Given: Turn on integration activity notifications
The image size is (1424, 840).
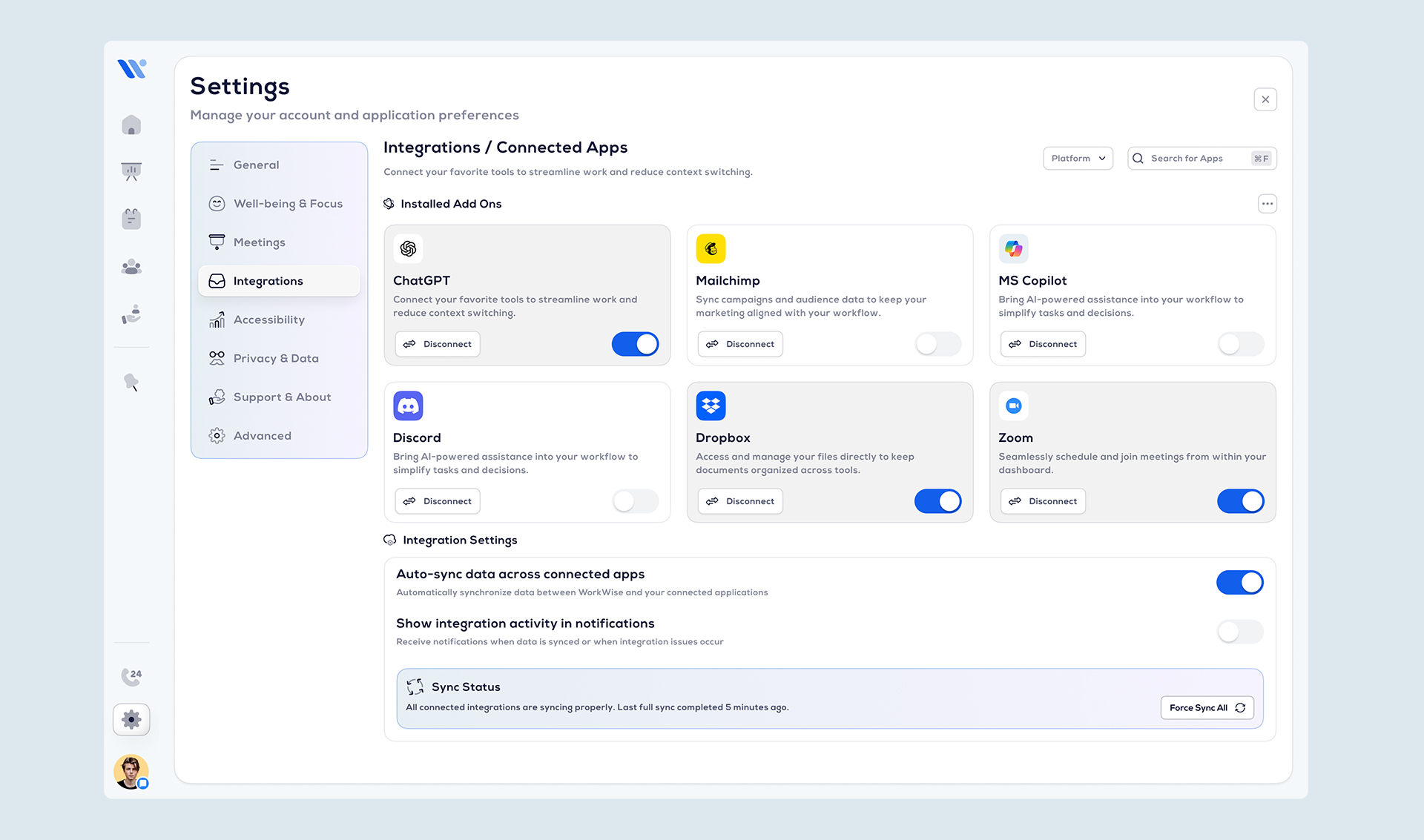Looking at the screenshot, I should pyautogui.click(x=1239, y=632).
